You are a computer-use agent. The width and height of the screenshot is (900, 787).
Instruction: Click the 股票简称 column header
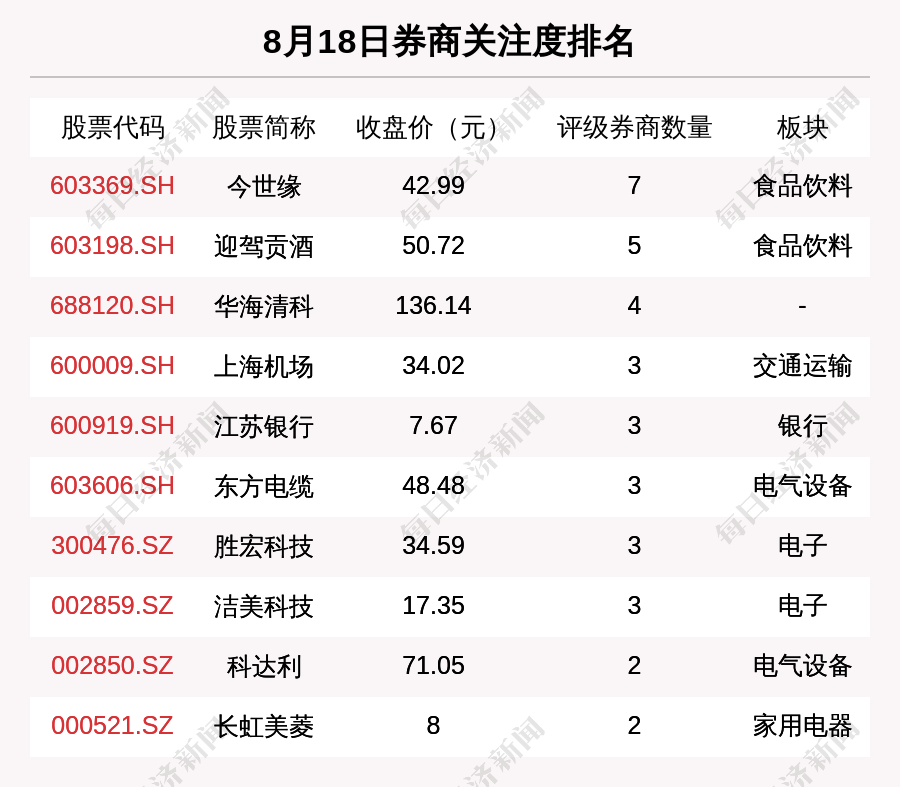click(x=263, y=127)
